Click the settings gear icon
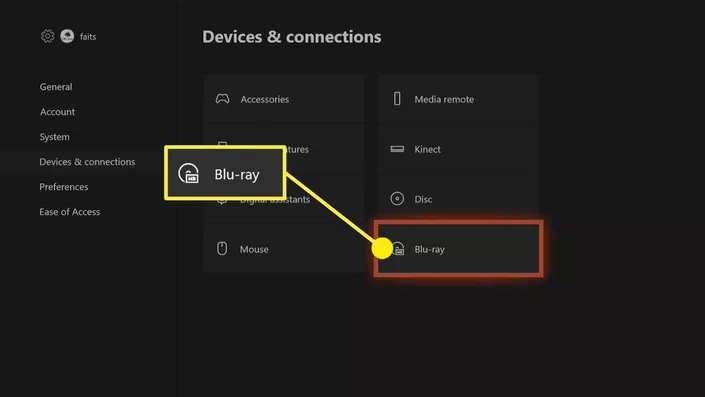The image size is (705, 397). [47, 36]
